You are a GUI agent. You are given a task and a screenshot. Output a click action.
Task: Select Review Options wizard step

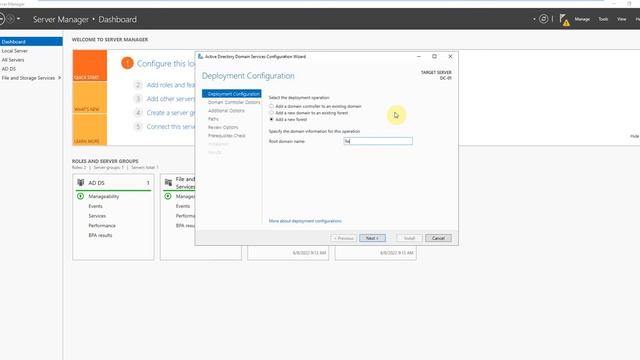click(223, 127)
